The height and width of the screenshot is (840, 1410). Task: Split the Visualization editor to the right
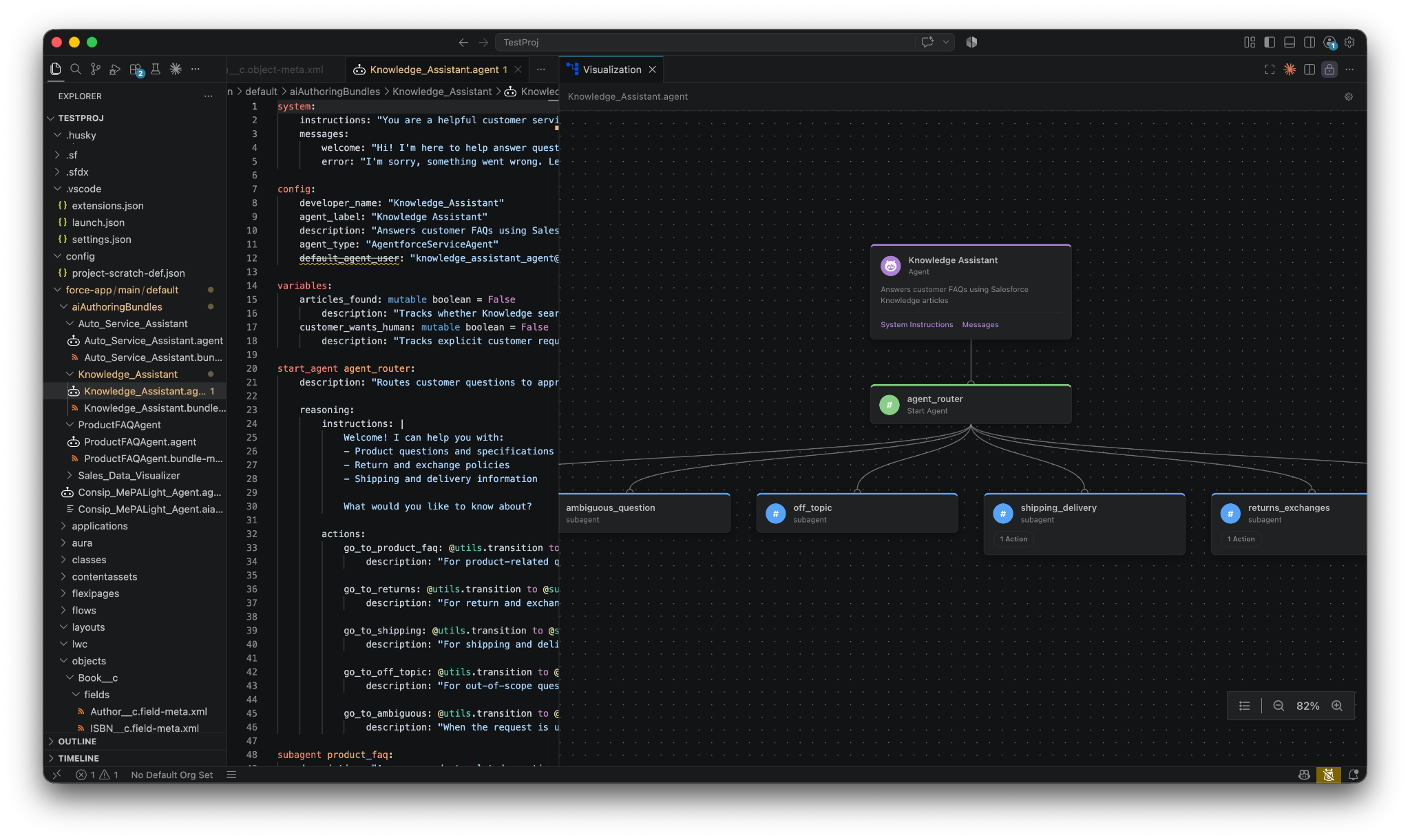pos(1309,70)
